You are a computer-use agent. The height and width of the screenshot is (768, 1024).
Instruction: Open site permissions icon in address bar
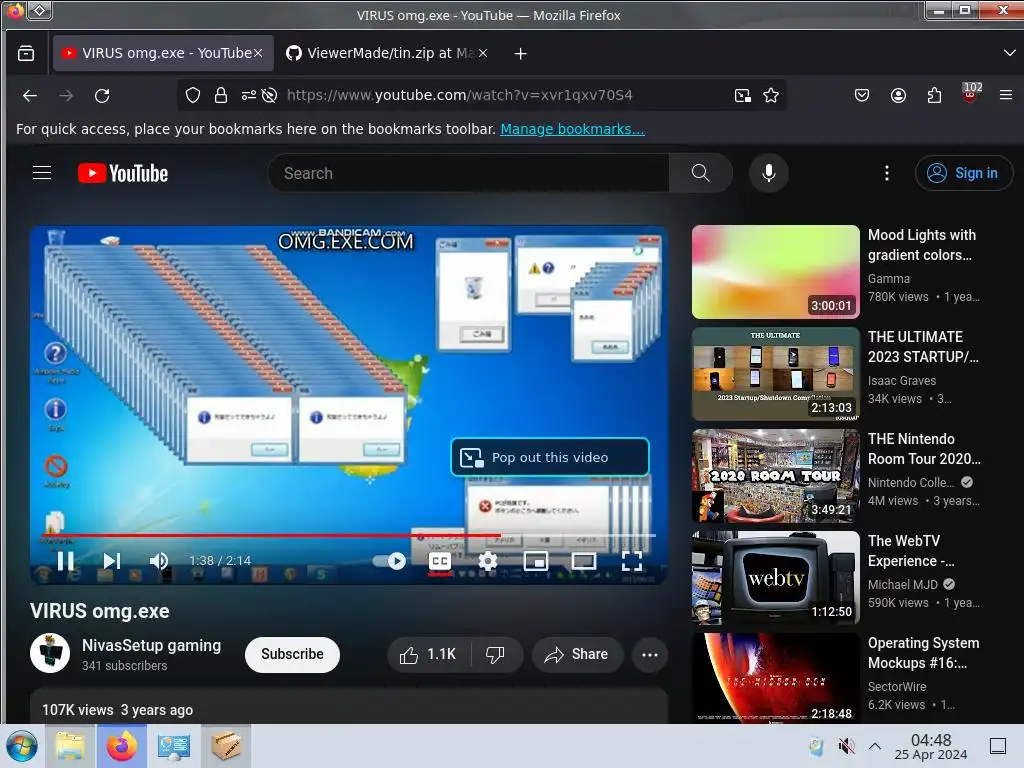pos(249,95)
